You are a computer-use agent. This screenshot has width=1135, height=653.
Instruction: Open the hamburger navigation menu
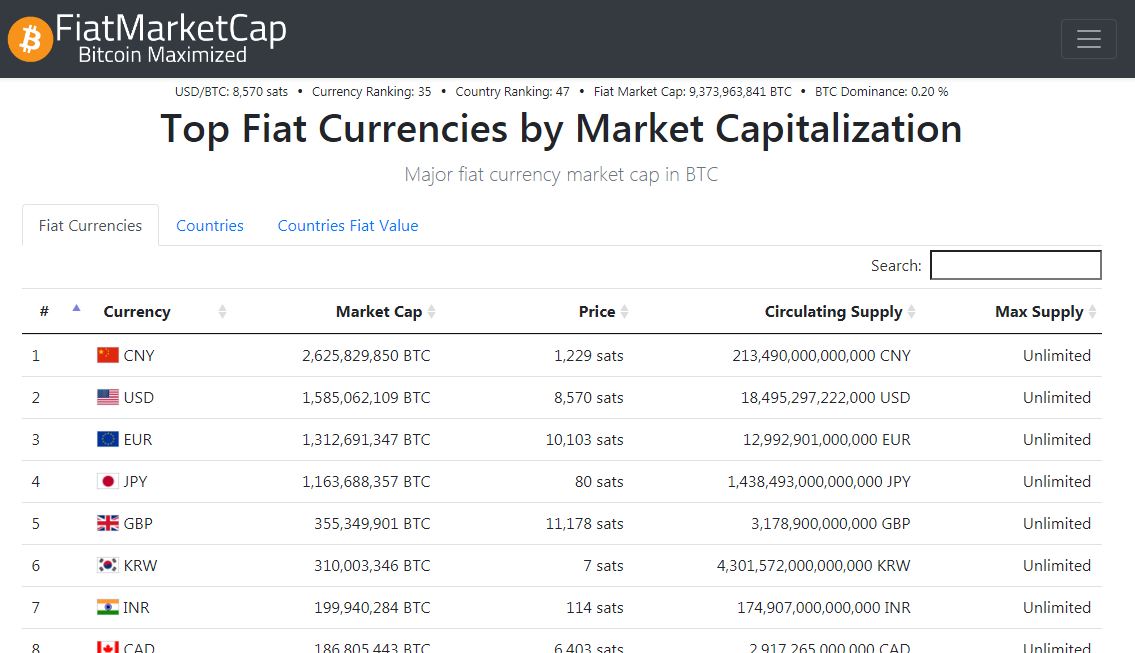(1088, 39)
